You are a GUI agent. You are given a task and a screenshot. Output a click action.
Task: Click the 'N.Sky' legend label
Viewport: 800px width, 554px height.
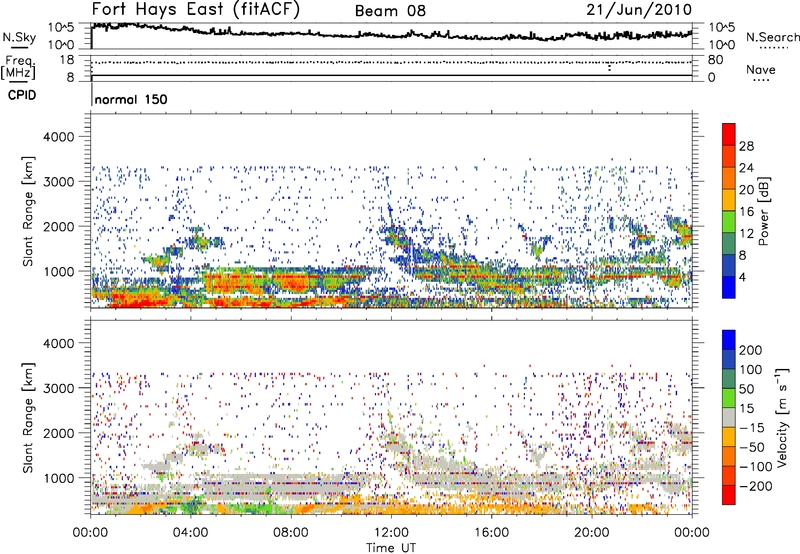pos(19,37)
